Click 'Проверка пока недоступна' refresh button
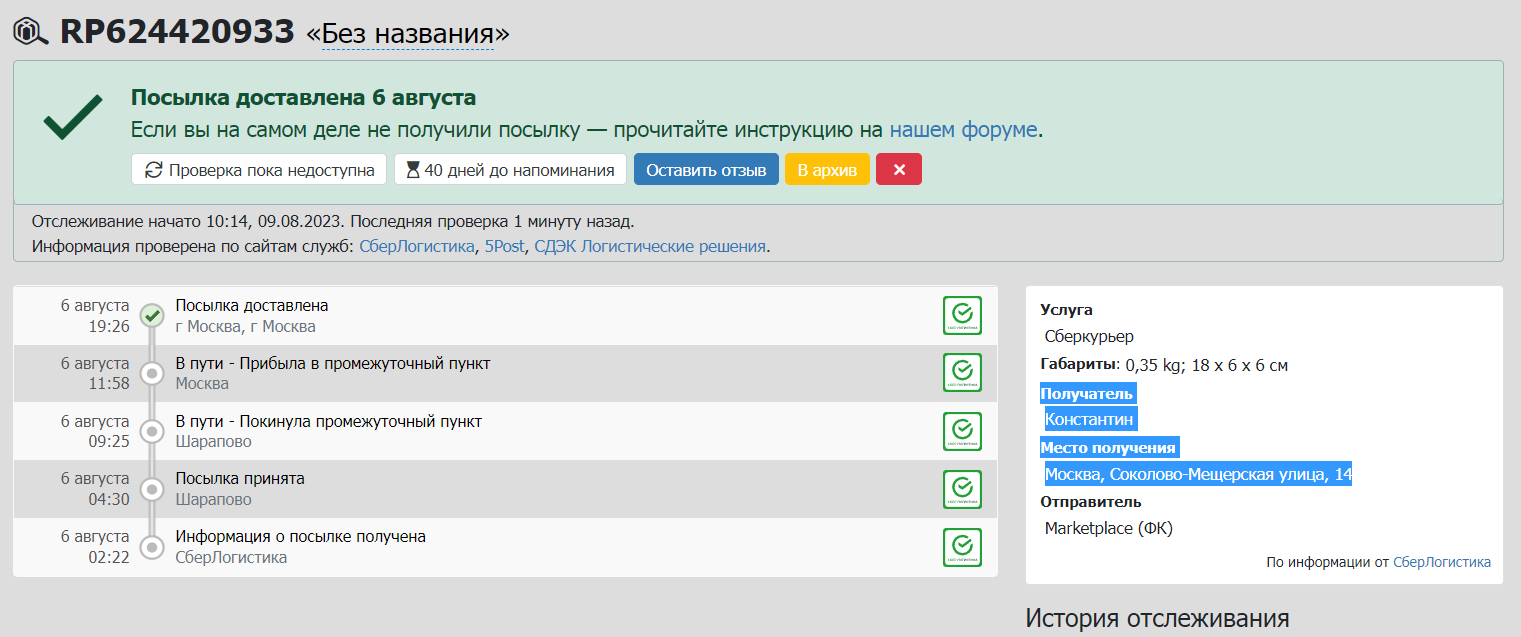The width and height of the screenshot is (1521, 637). point(259,169)
